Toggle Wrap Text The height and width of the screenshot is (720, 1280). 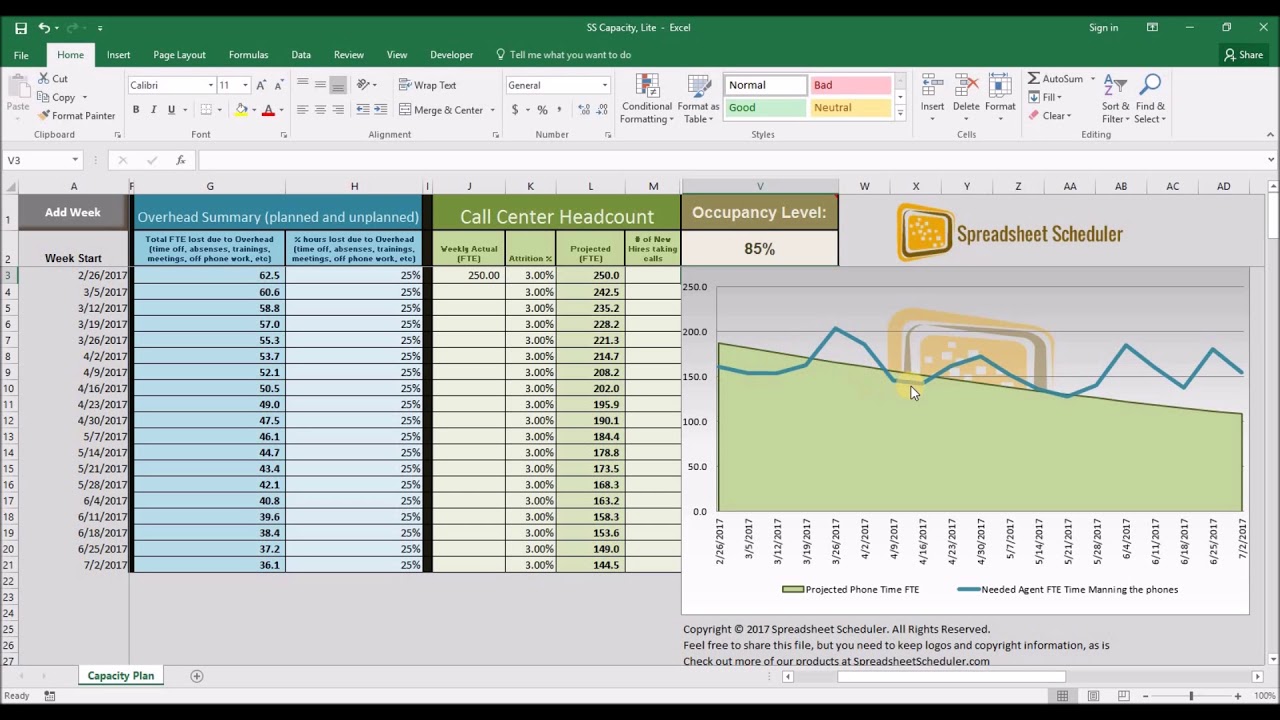[427, 85]
